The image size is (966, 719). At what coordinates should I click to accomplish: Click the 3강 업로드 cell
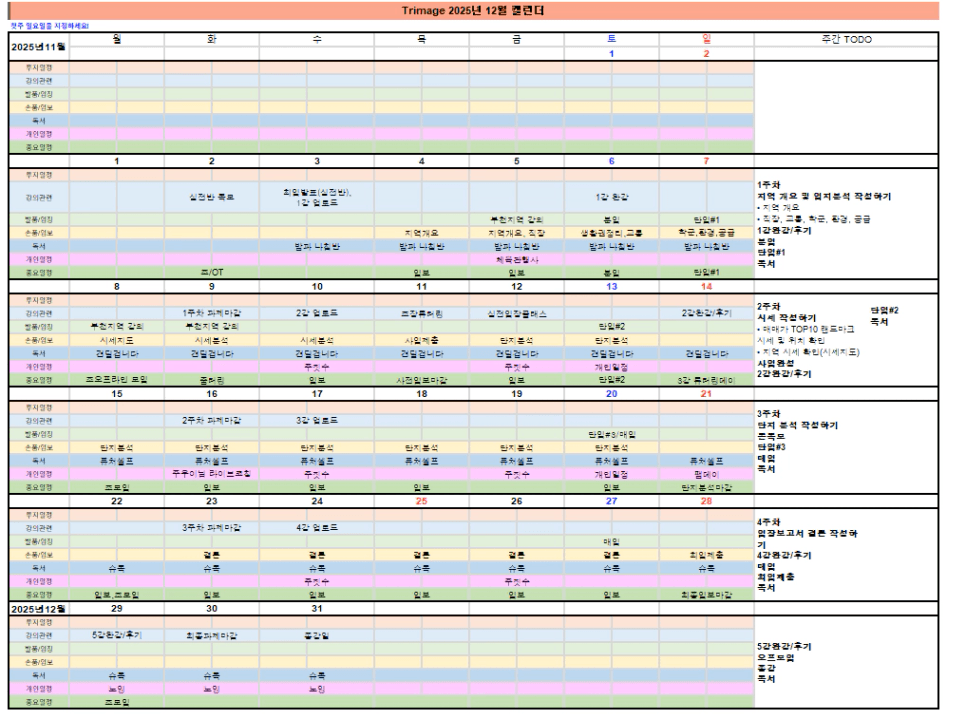point(317,420)
